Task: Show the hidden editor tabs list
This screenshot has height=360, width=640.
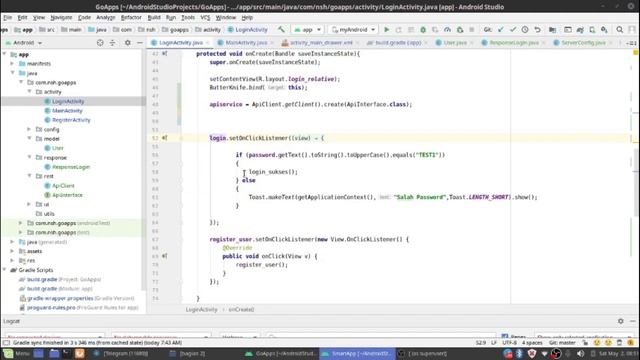Action: (631, 42)
